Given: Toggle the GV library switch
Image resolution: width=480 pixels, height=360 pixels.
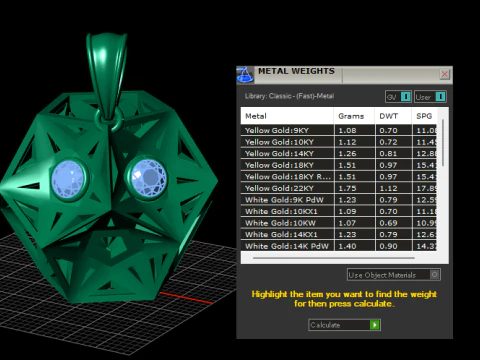Looking at the screenshot, I should click(x=398, y=97).
